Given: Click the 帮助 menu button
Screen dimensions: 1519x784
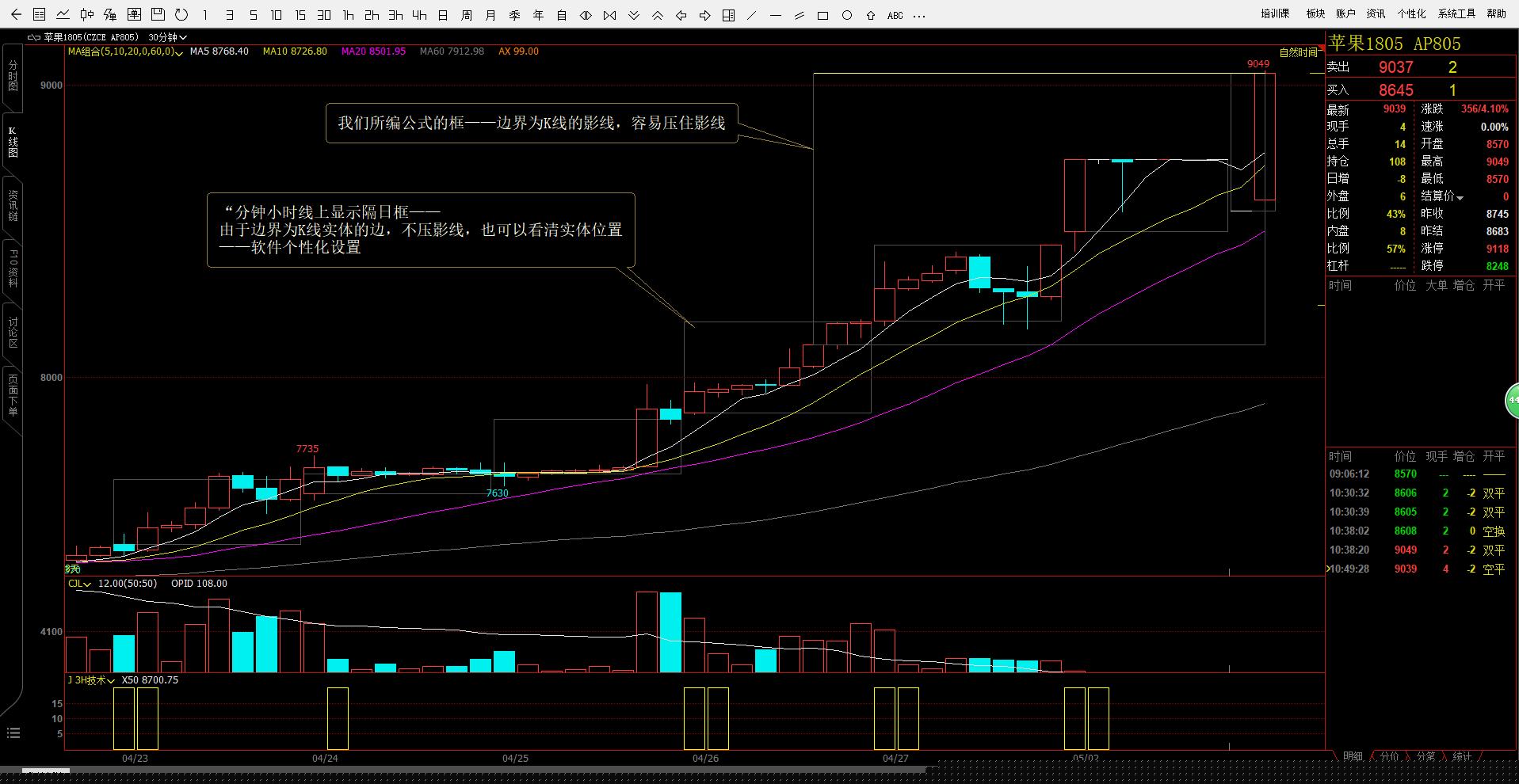Looking at the screenshot, I should point(1496,13).
